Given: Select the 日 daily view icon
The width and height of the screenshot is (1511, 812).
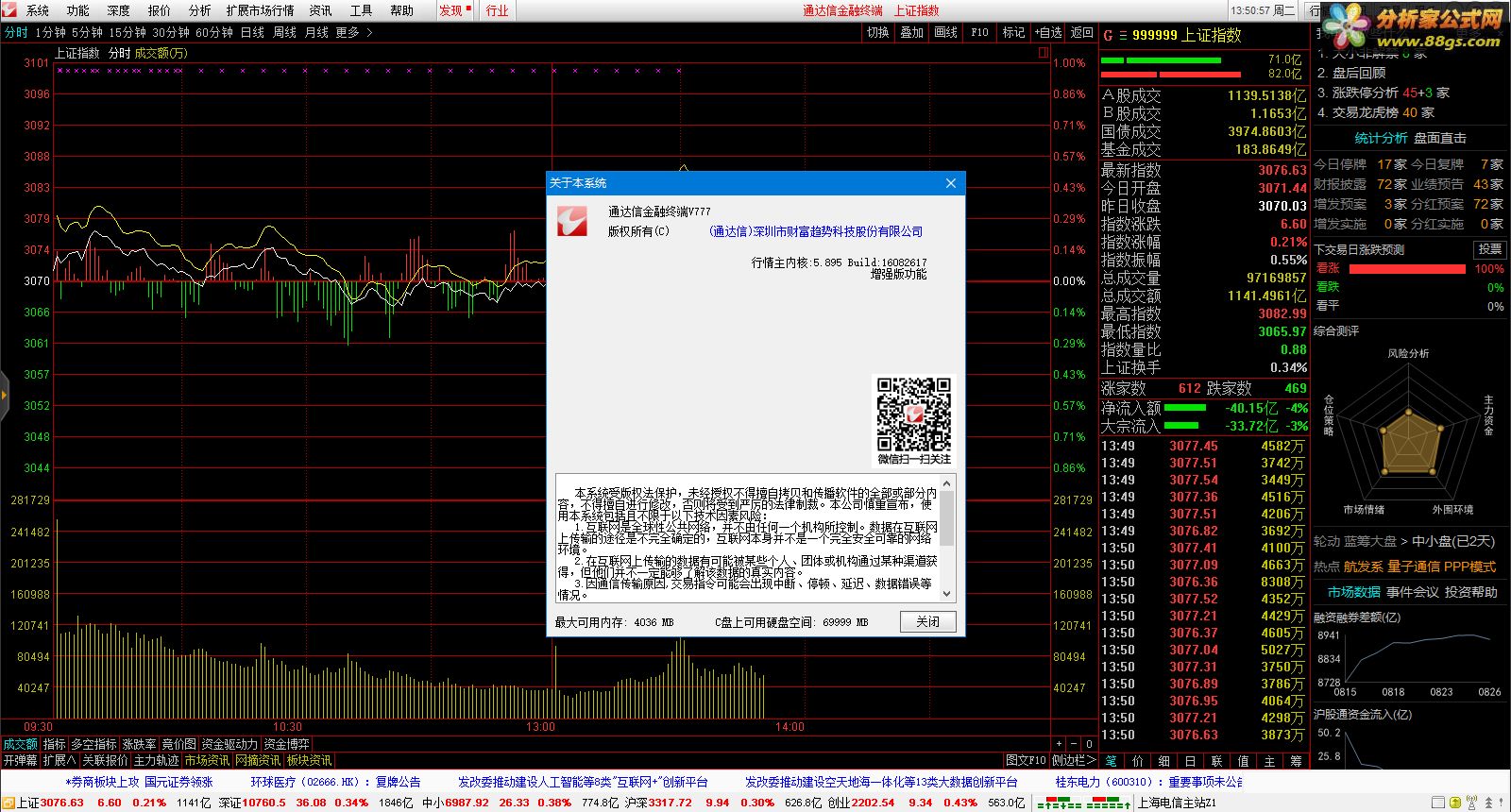Looking at the screenshot, I should [1191, 760].
